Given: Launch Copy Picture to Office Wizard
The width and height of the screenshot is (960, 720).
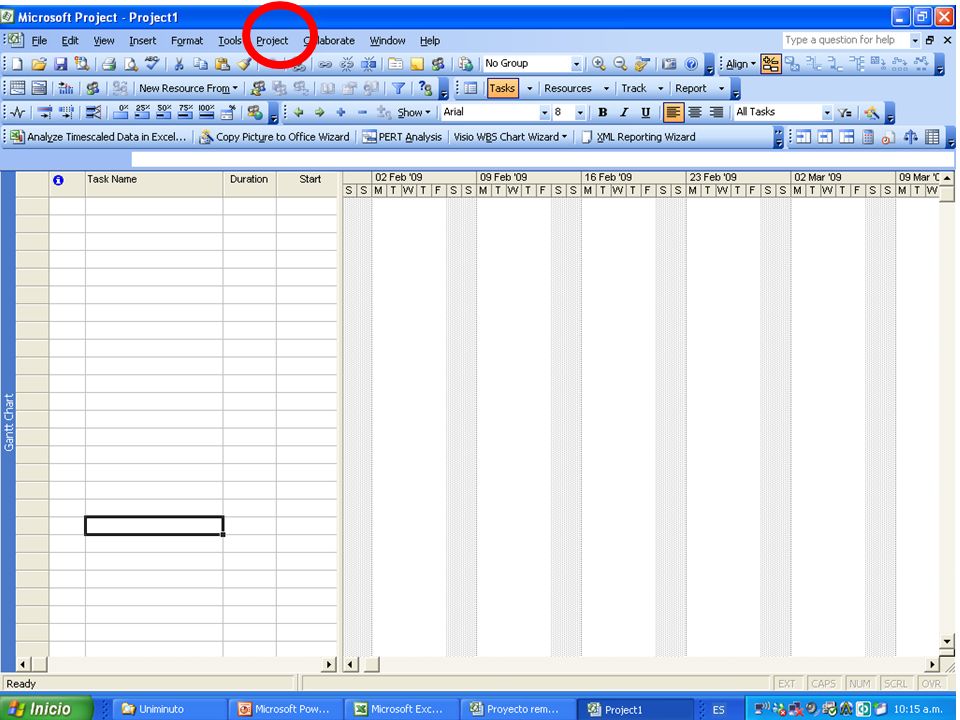Looking at the screenshot, I should (274, 137).
